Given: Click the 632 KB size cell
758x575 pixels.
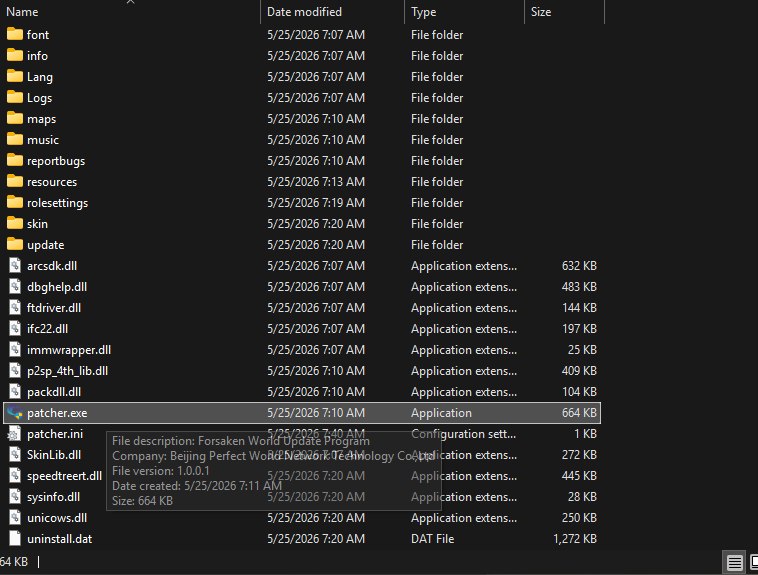Looking at the screenshot, I should pyautogui.click(x=579, y=266).
